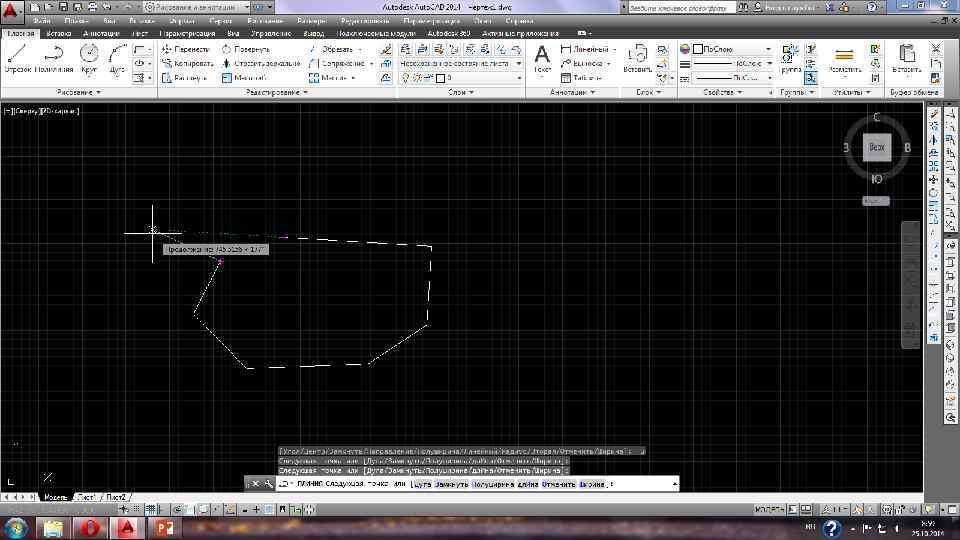
Task: Click the Перенести (Move) tool
Action: click(186, 49)
